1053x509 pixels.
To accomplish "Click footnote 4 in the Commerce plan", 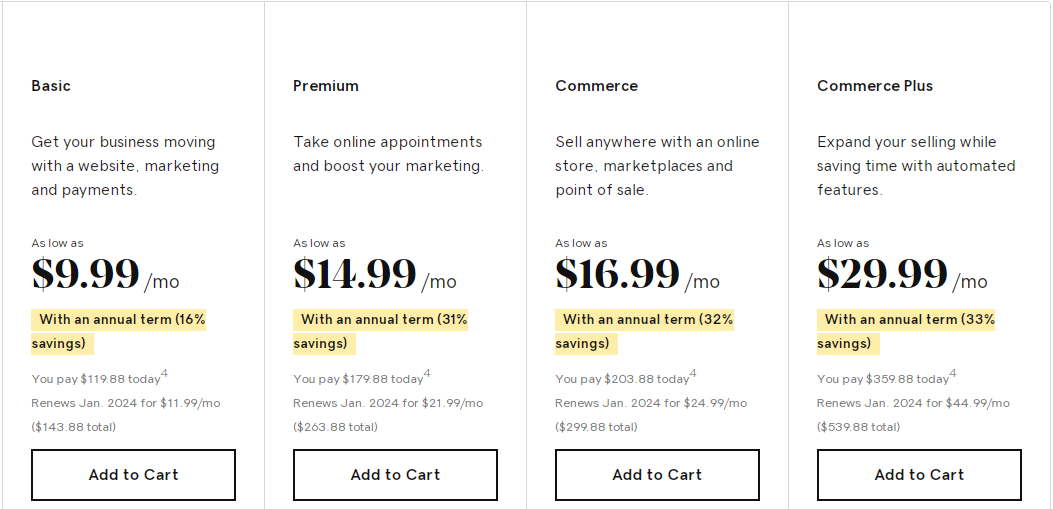I will tap(693, 374).
